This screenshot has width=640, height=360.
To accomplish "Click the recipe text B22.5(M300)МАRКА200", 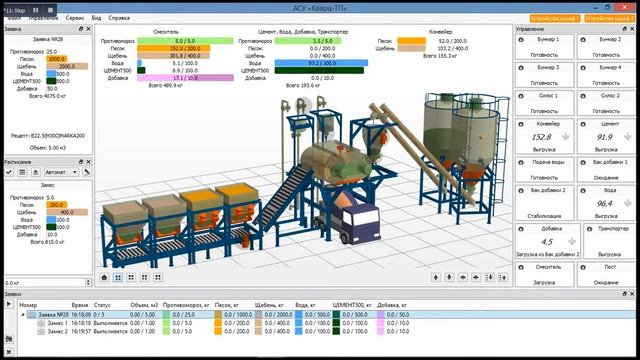I will [x=58, y=136].
